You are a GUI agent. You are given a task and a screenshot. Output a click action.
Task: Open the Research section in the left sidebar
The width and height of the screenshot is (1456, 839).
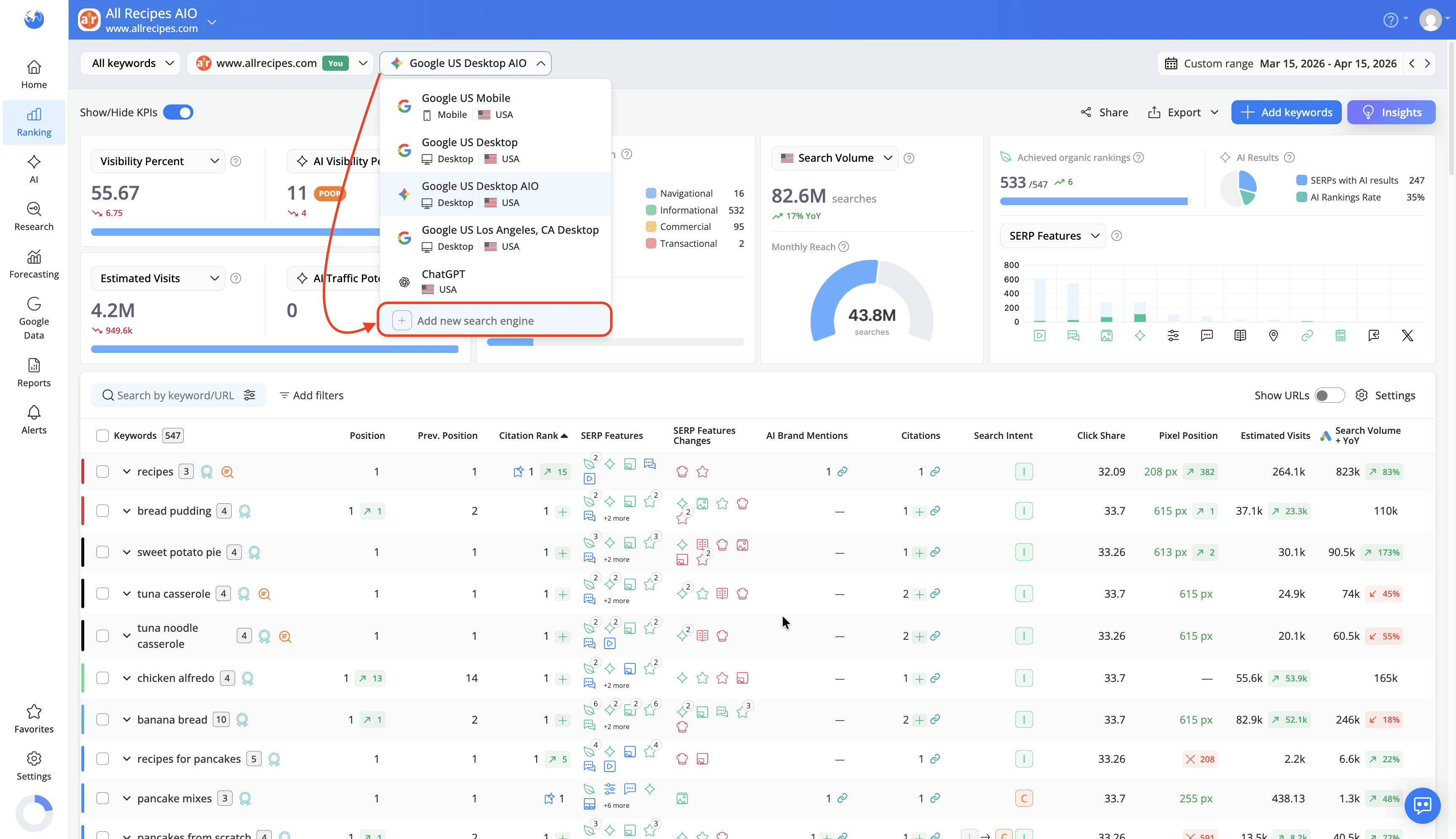point(33,216)
